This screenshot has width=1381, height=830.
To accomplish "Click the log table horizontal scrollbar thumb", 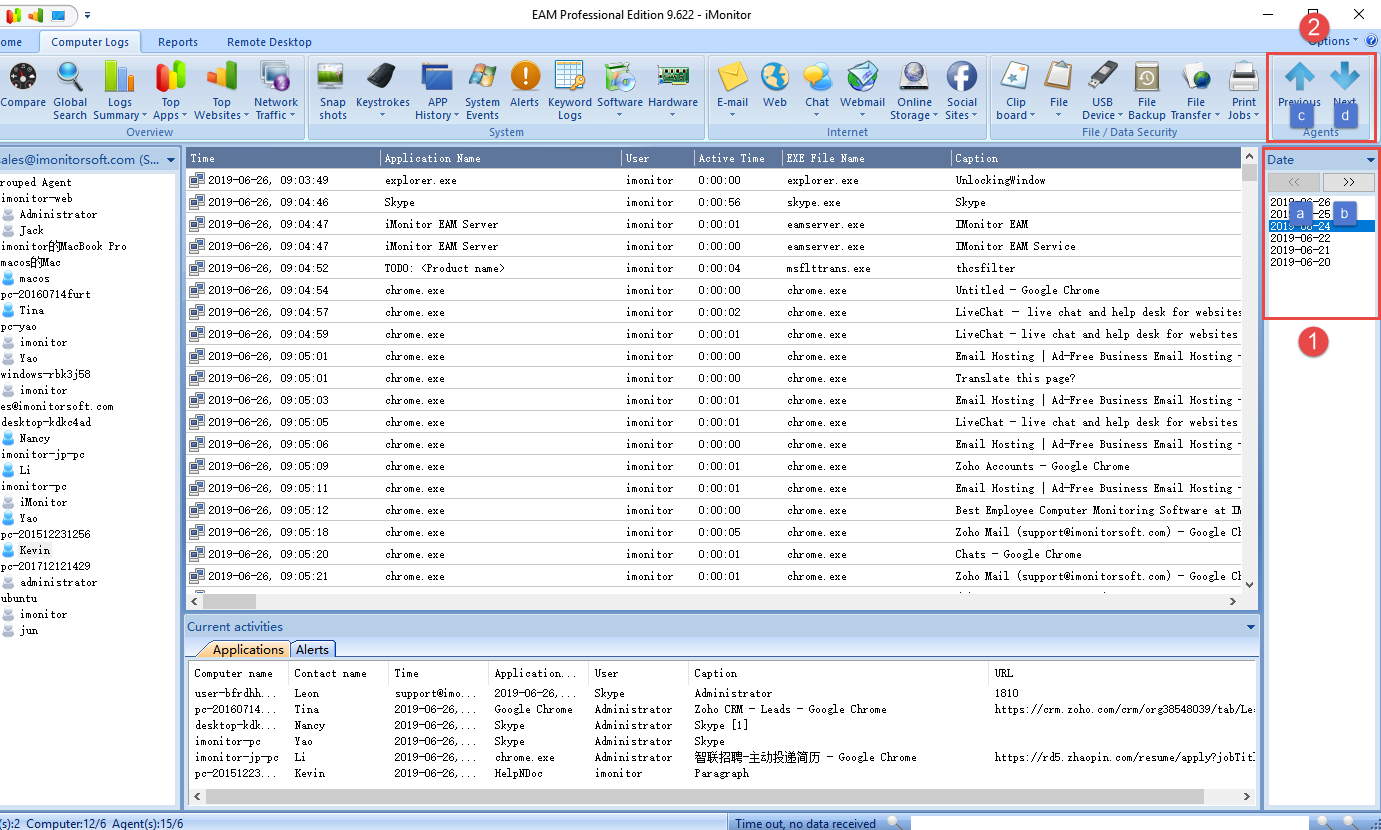I will (230, 601).
